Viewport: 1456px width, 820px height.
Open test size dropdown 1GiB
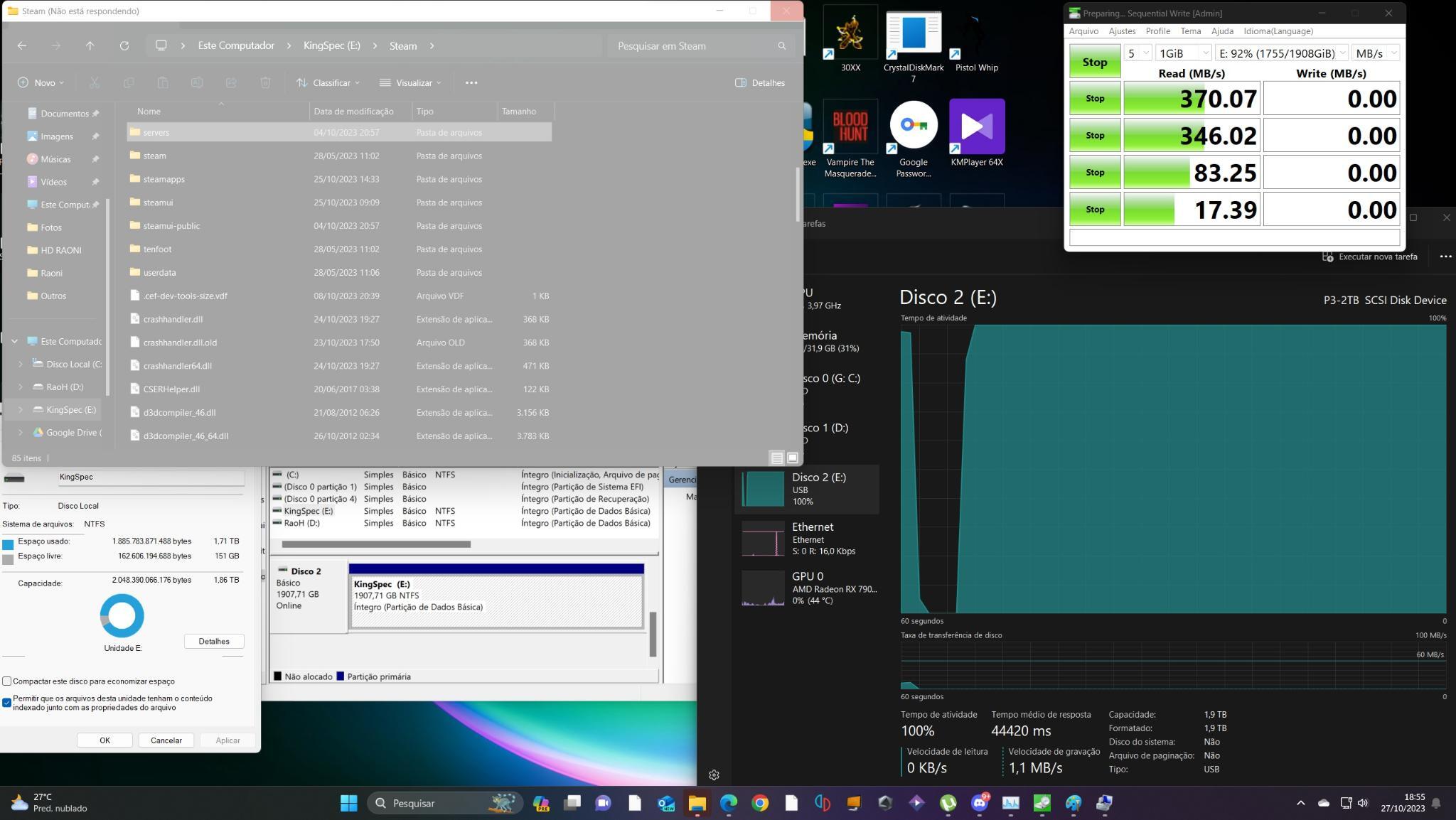pos(1183,53)
